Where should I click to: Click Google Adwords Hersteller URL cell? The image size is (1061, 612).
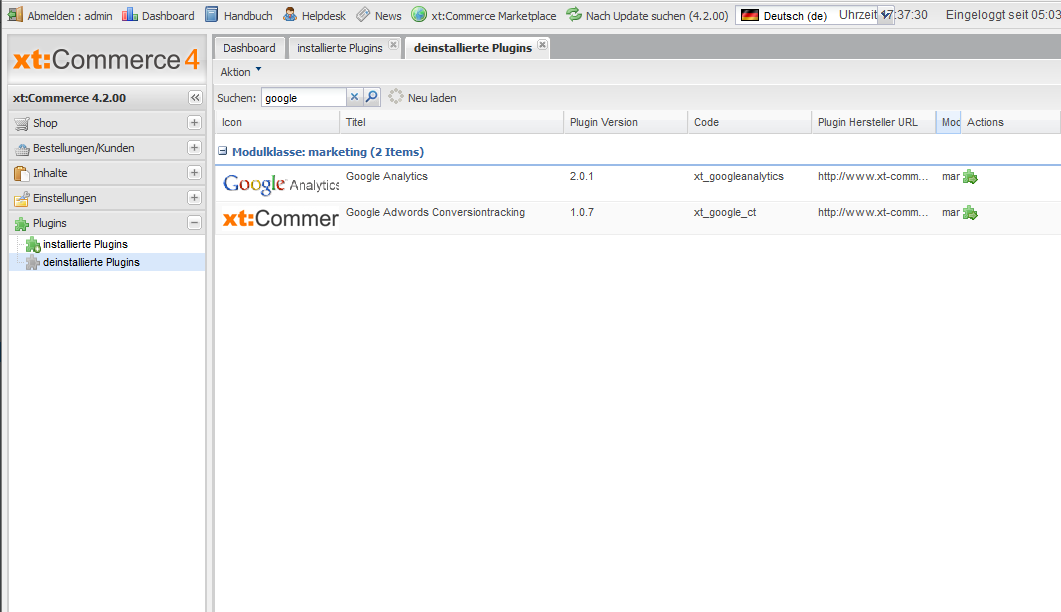click(873, 212)
